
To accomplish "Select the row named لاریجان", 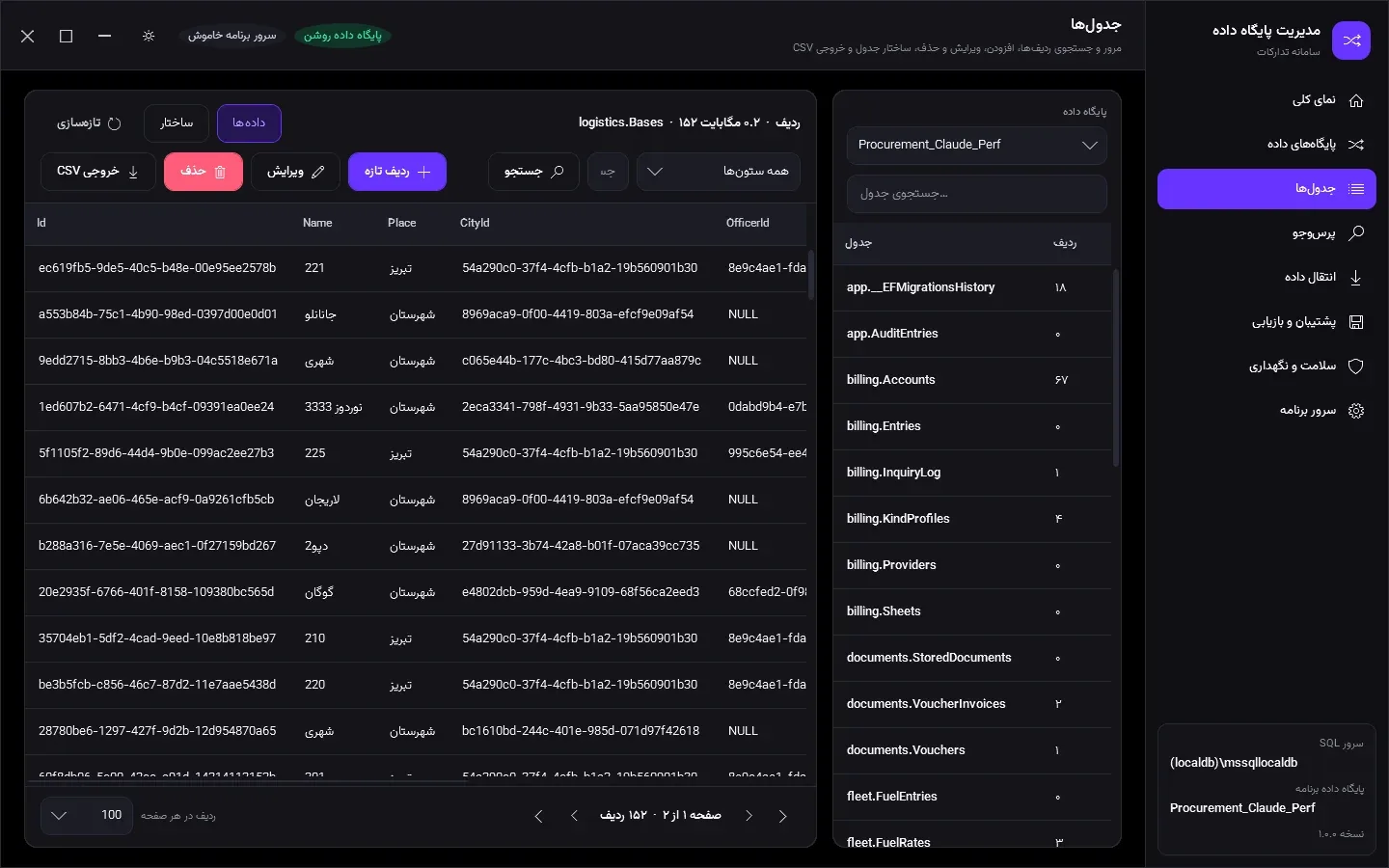I will pos(416,500).
